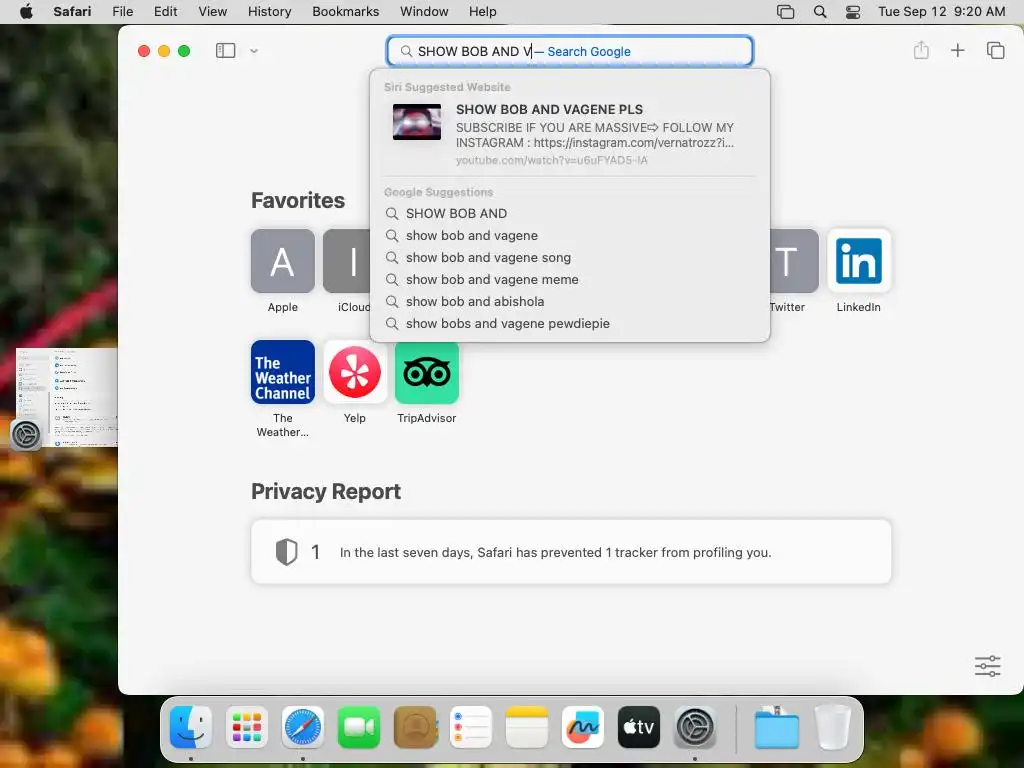Open the TripAdvisor favorite tile
Viewport: 1024px width, 768px height.
(x=426, y=372)
